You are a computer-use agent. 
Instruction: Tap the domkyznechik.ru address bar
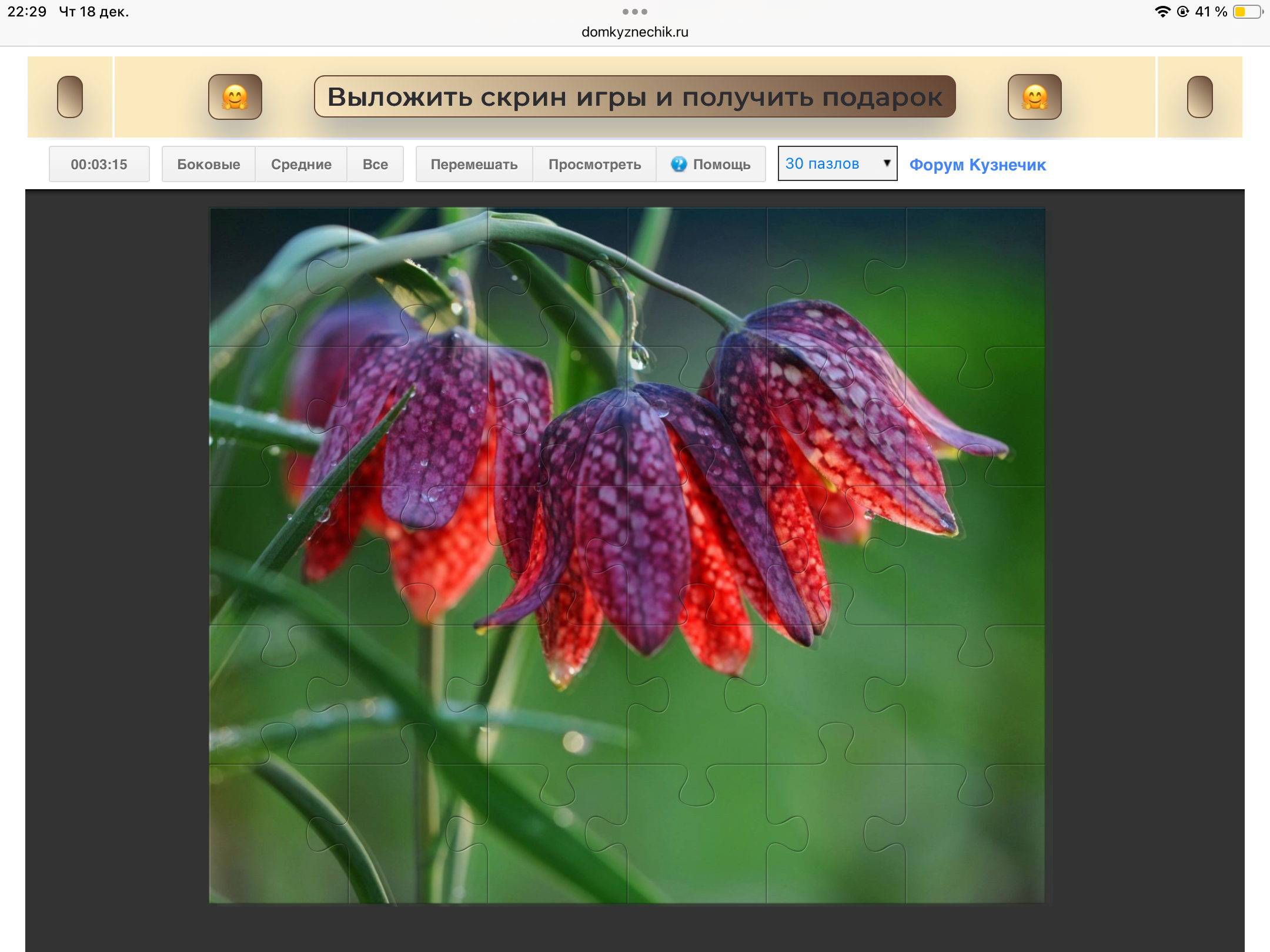click(634, 32)
